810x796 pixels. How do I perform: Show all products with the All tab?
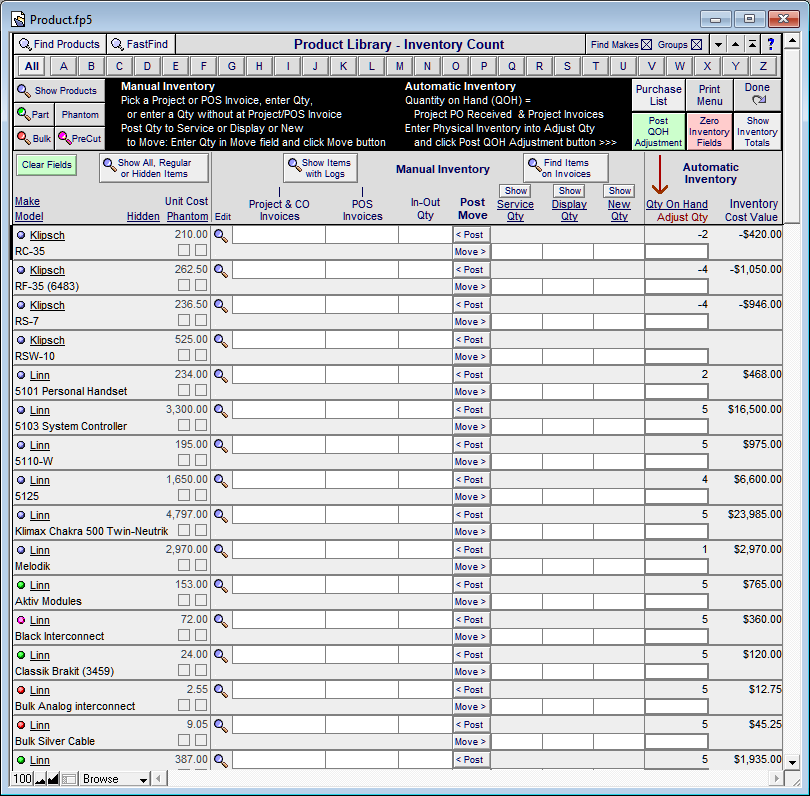click(32, 66)
